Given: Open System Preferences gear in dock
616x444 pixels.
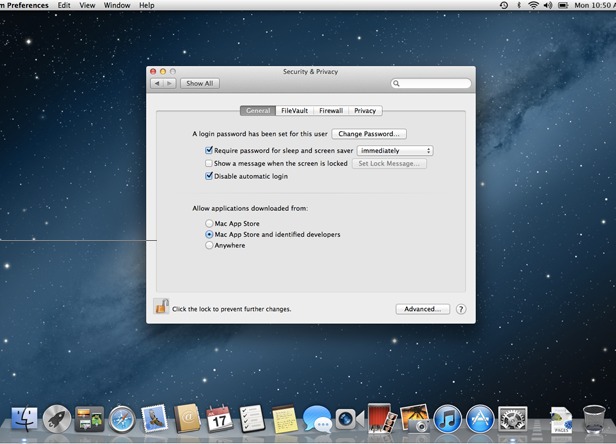Looking at the screenshot, I should pyautogui.click(x=513, y=419).
